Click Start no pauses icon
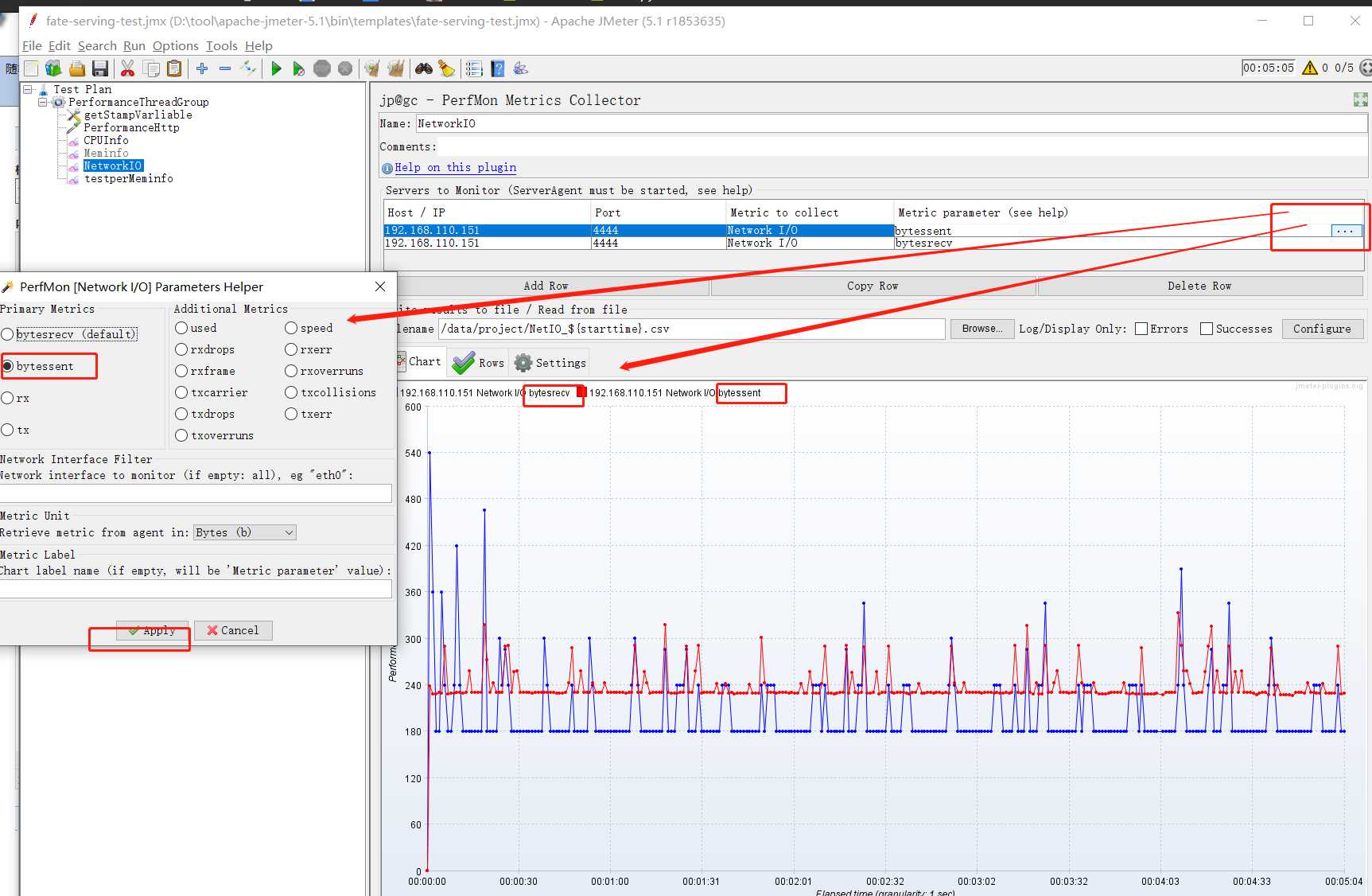This screenshot has width=1372, height=896. [x=298, y=68]
